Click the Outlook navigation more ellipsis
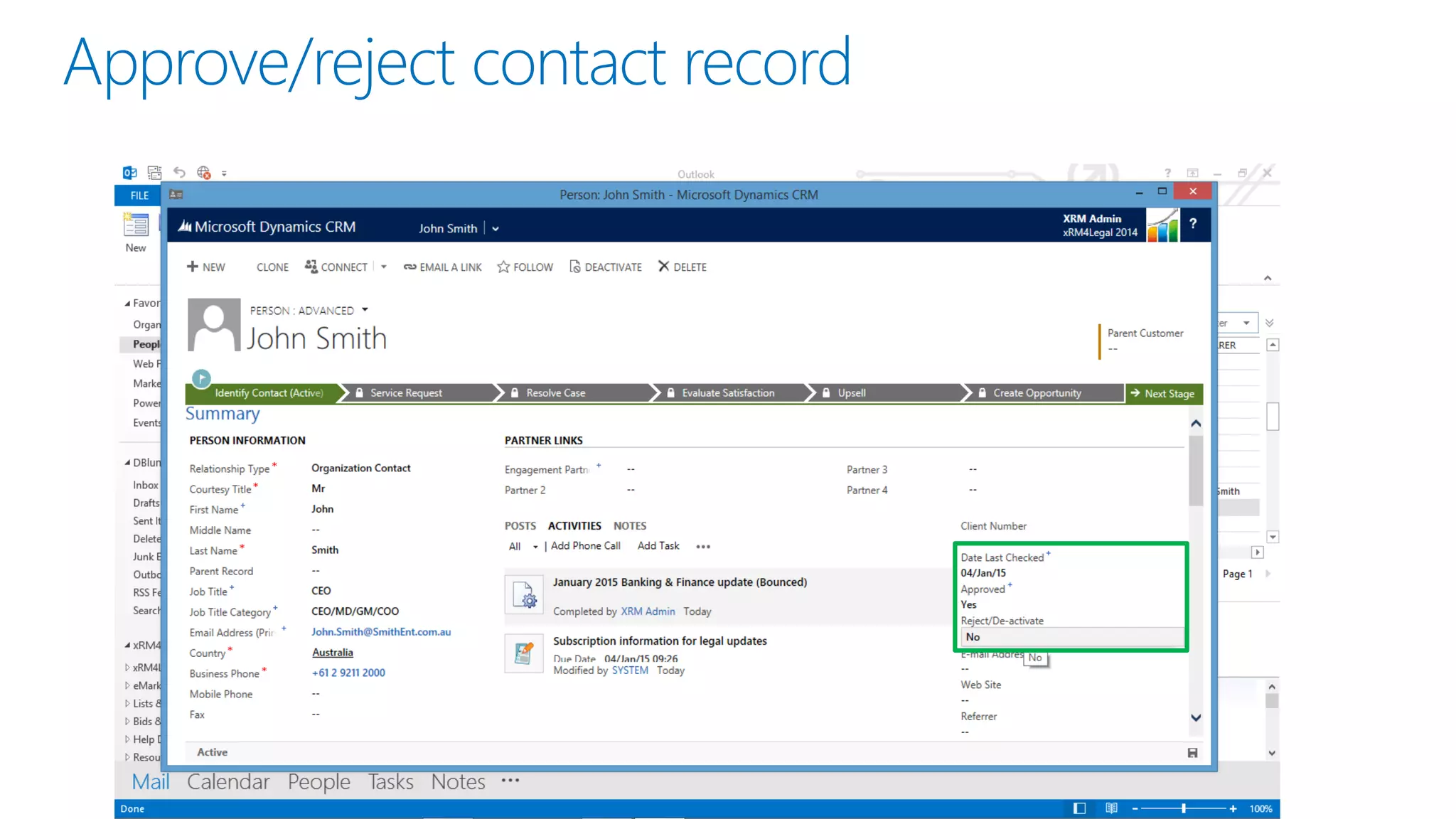Viewport: 1456px width, 819px height. [510, 781]
